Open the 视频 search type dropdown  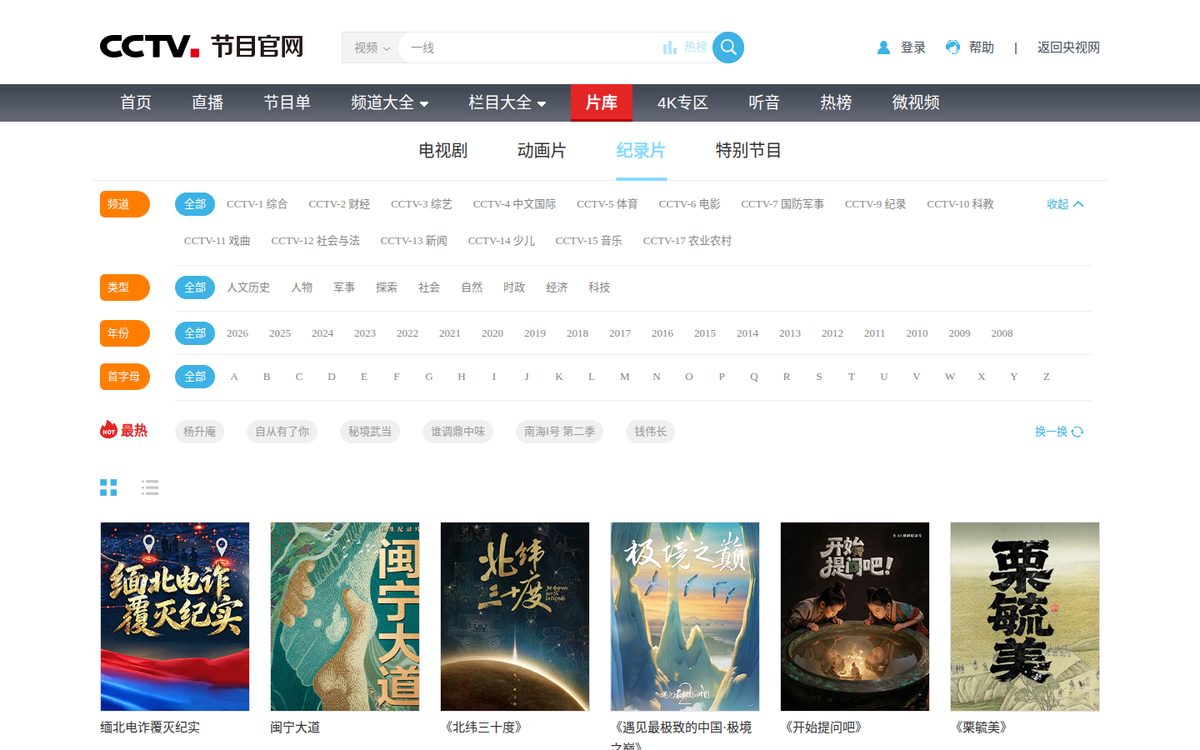(x=371, y=47)
